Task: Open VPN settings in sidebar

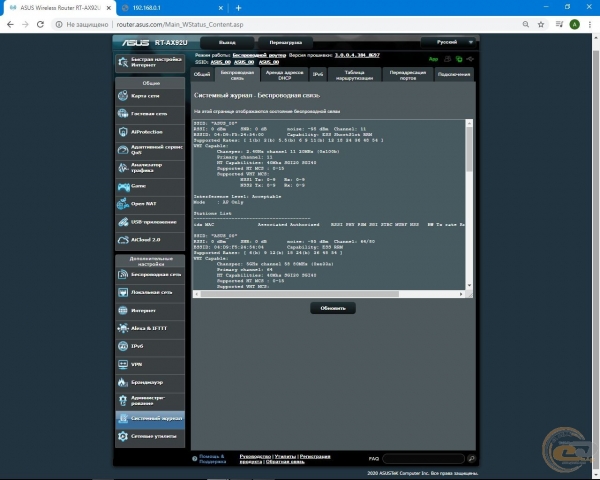Action: coord(150,364)
